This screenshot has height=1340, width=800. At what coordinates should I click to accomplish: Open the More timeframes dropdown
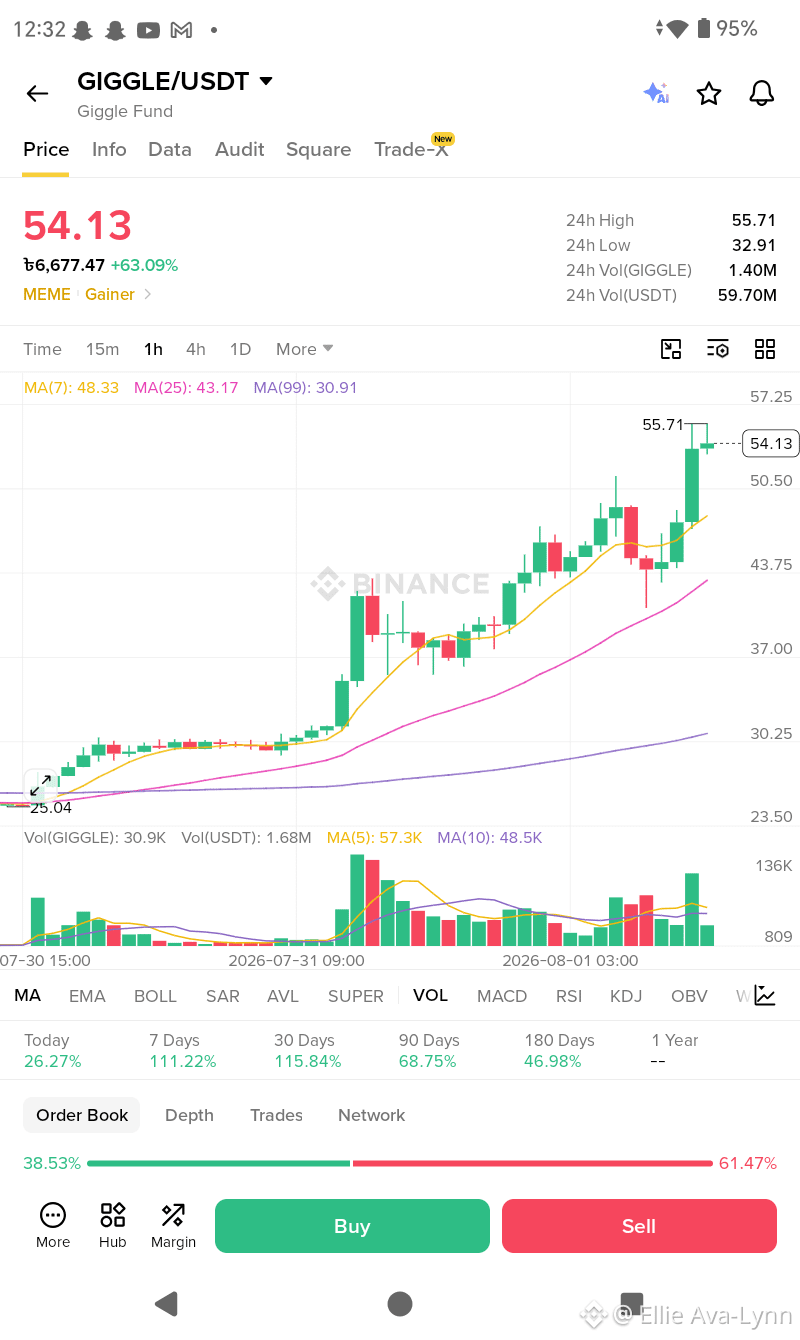[x=305, y=349]
